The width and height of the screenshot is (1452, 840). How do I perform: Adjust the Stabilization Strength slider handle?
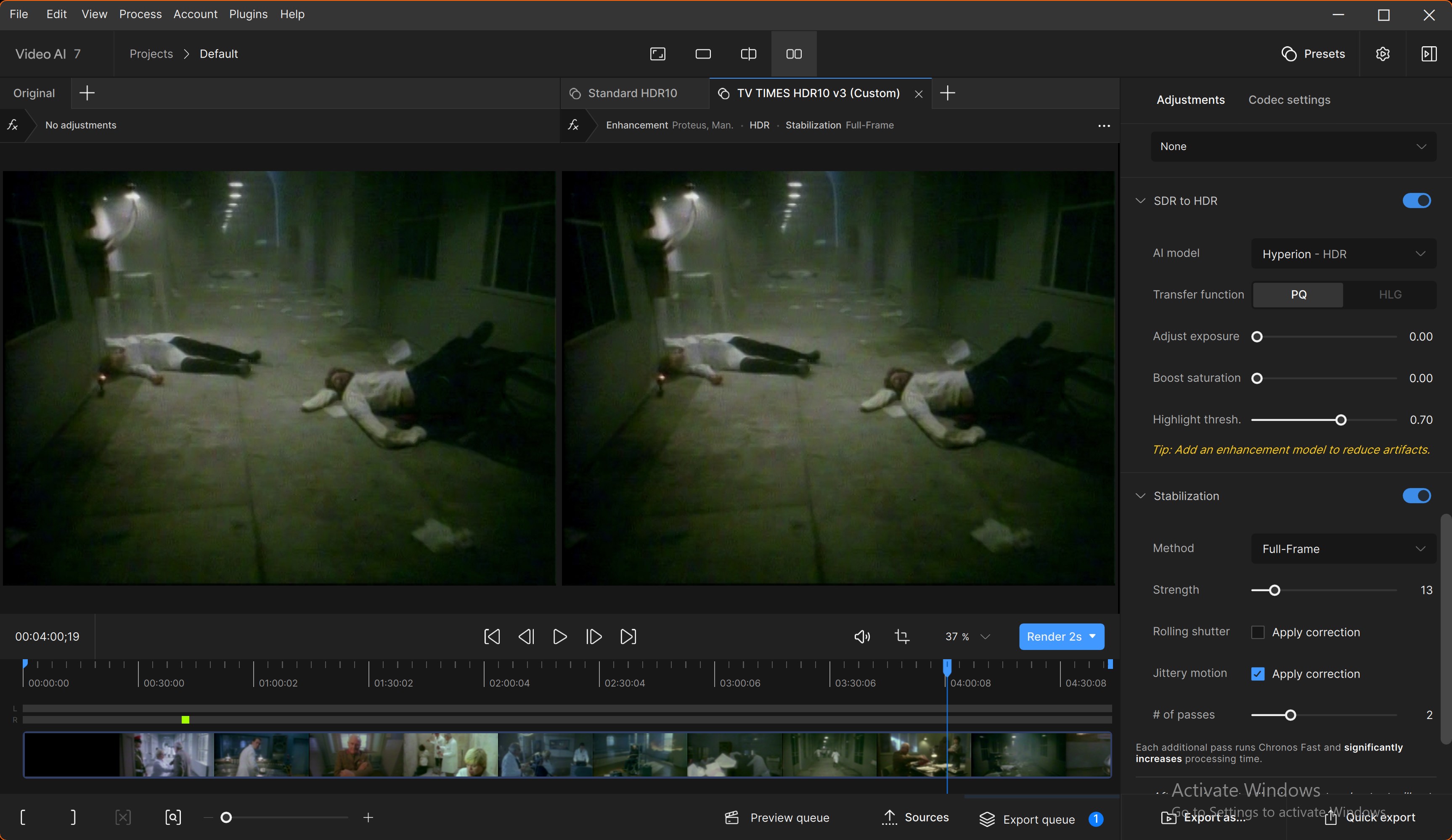point(1274,590)
